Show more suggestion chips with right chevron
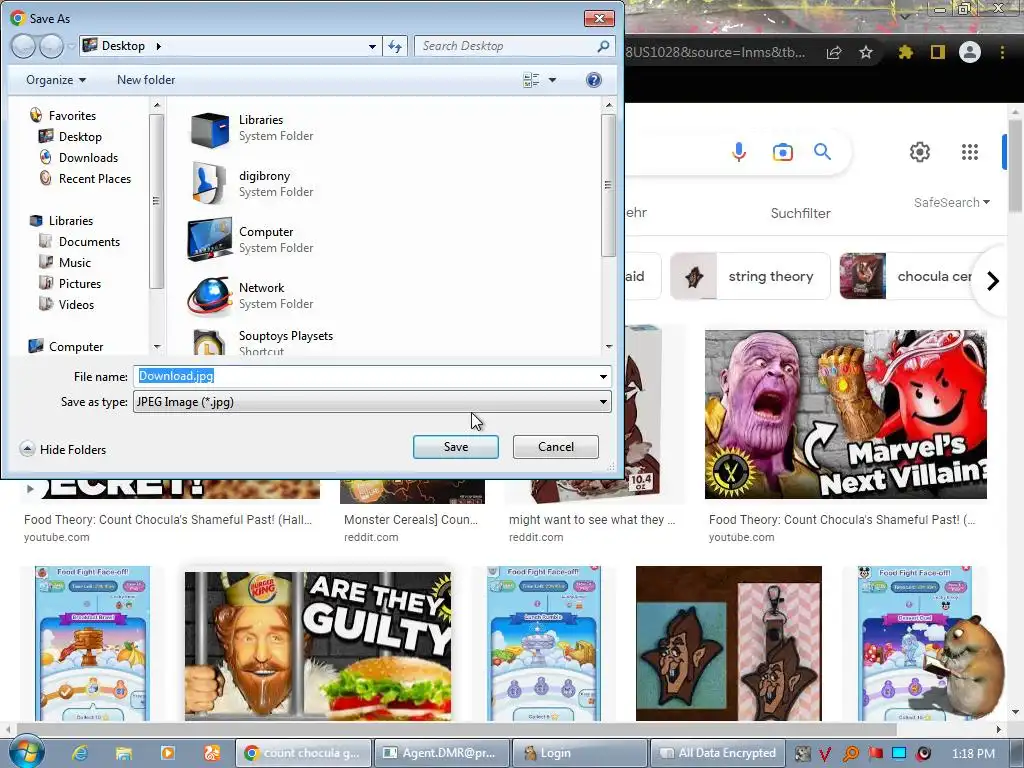This screenshot has height=768, width=1024. click(993, 281)
